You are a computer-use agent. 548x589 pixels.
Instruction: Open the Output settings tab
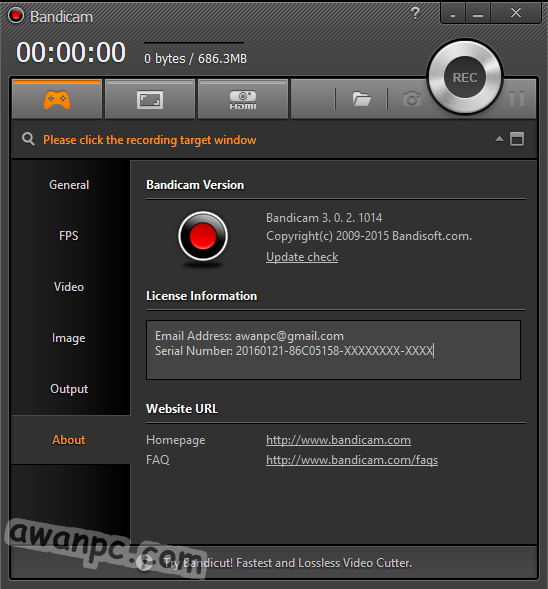[69, 389]
